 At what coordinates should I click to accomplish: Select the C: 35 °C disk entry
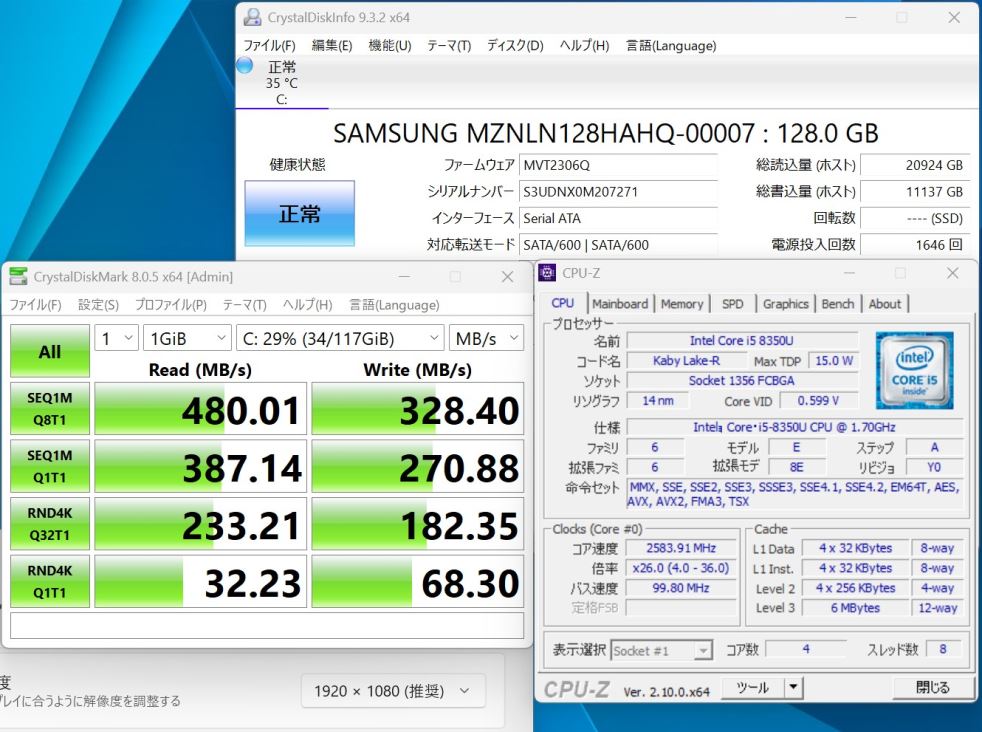tap(282, 83)
